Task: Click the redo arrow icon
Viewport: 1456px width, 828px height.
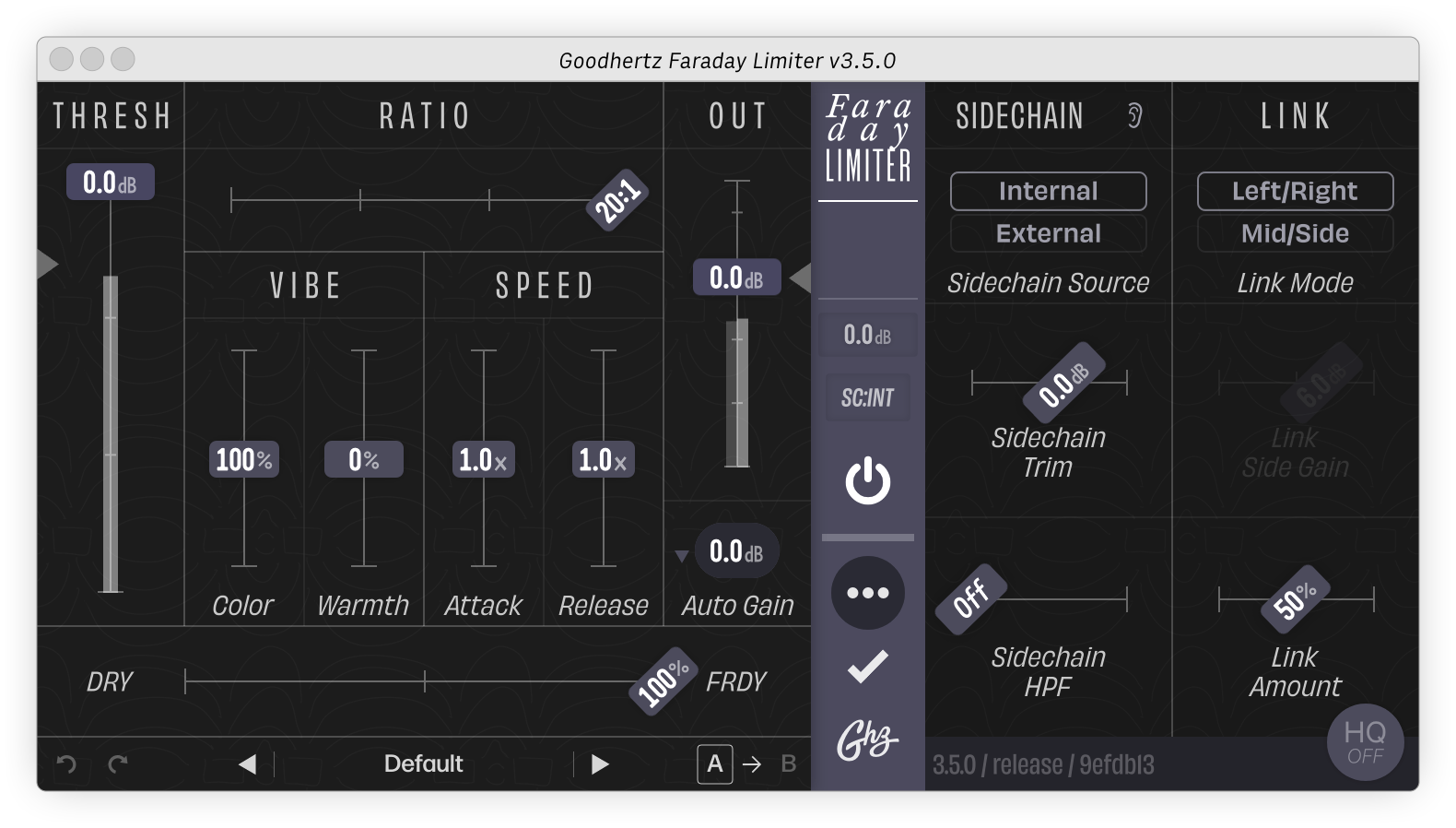Action: pyautogui.click(x=118, y=763)
